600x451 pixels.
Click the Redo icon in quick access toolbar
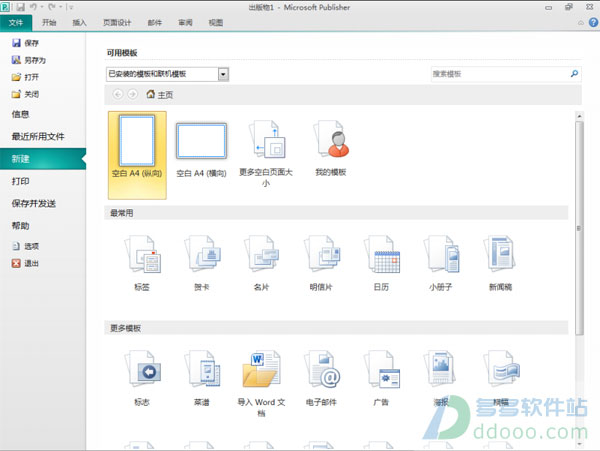click(52, 7)
